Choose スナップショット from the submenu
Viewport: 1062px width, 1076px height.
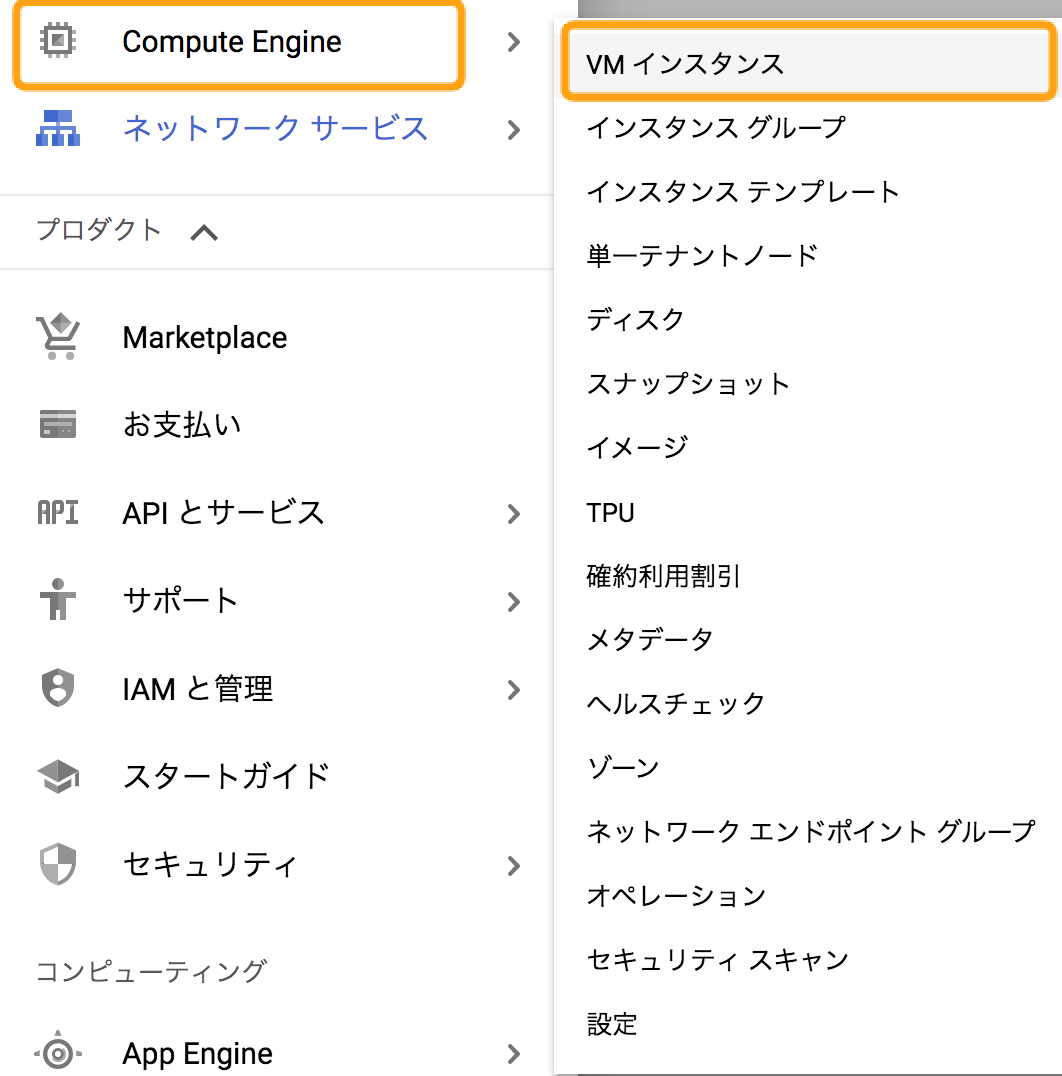coord(688,384)
